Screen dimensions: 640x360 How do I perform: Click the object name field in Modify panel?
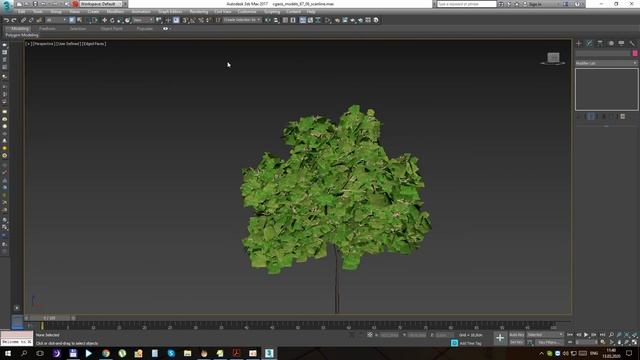[x=603, y=53]
